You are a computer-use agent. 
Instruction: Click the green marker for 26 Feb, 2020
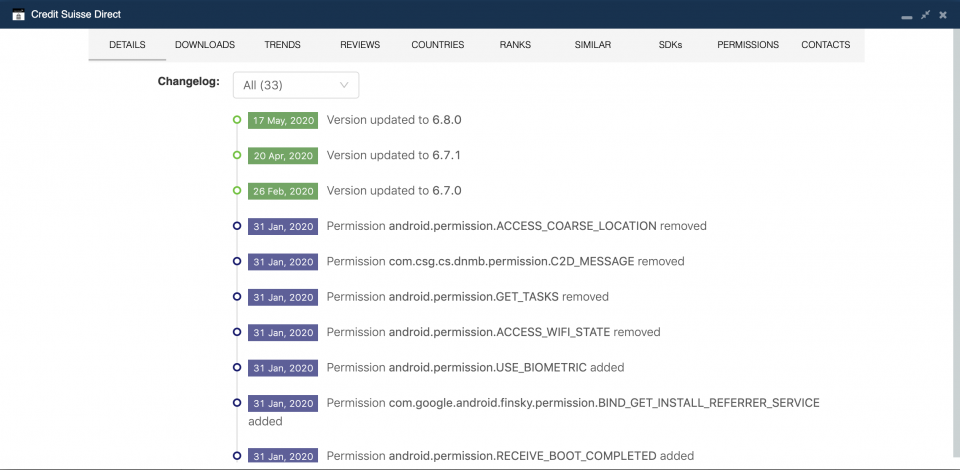[237, 190]
